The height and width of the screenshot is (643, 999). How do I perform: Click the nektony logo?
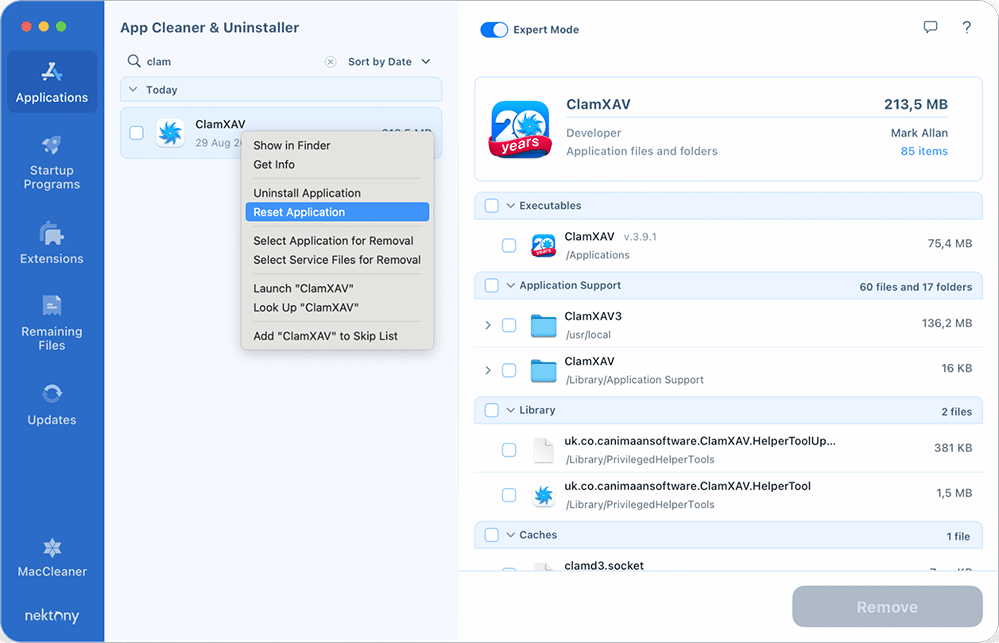coord(52,616)
